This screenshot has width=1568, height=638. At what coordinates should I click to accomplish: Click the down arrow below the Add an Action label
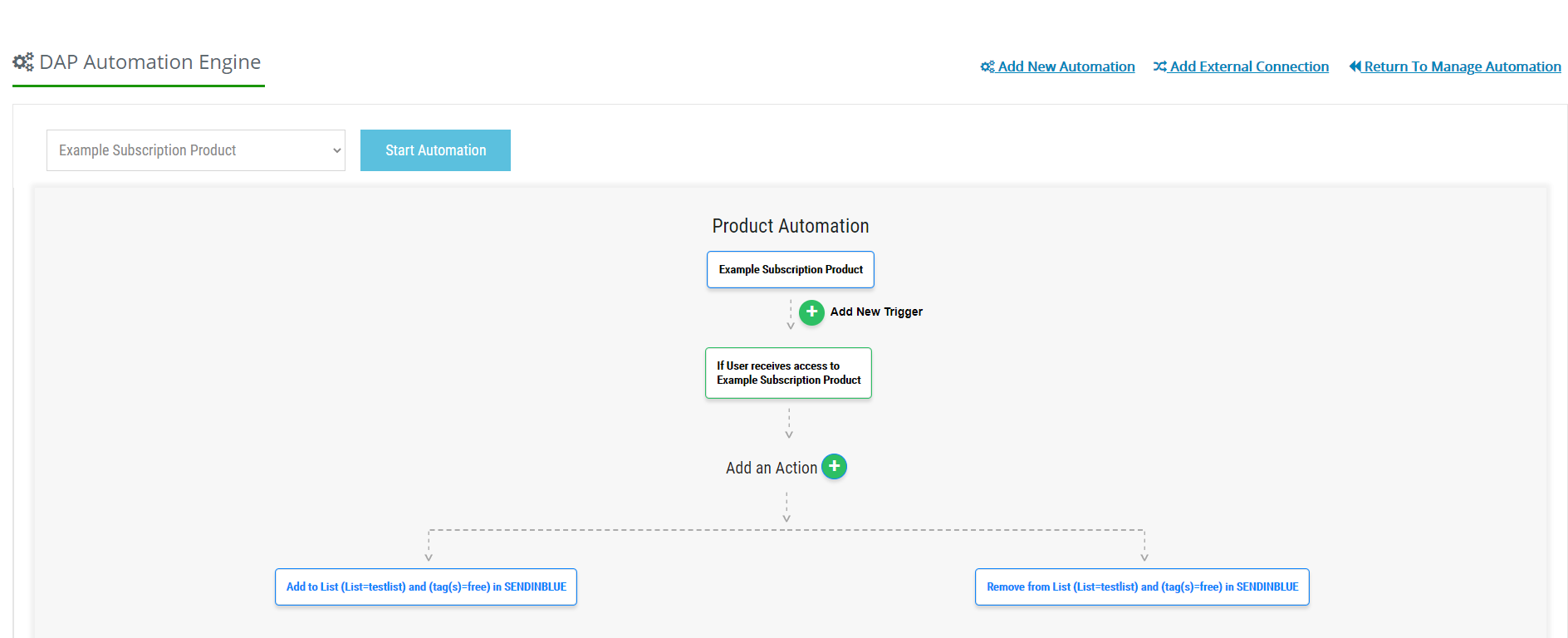click(x=786, y=518)
